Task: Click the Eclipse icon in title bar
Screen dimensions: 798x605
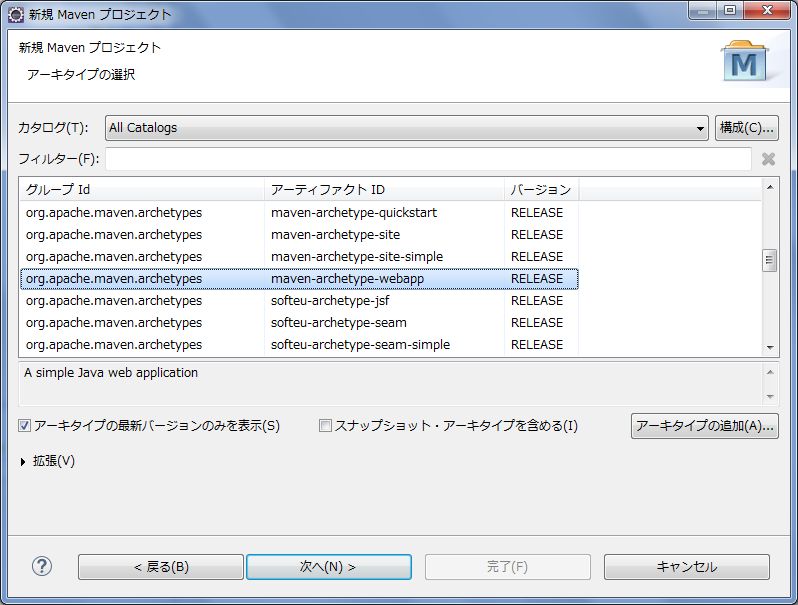Action: click(16, 14)
